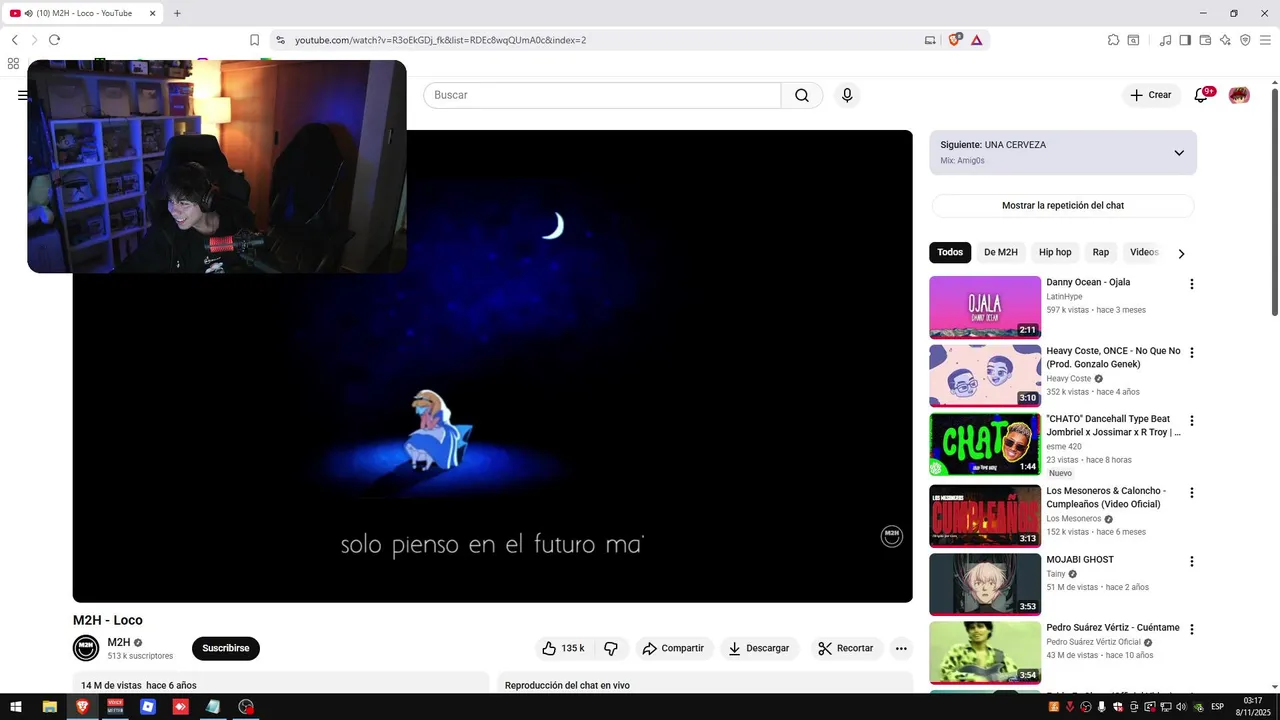
Task: Click M2H watermark in video player
Action: 891,536
